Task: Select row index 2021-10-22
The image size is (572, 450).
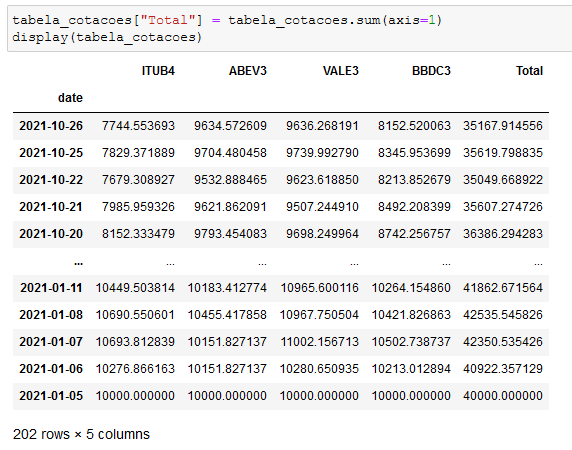Action: click(51, 180)
